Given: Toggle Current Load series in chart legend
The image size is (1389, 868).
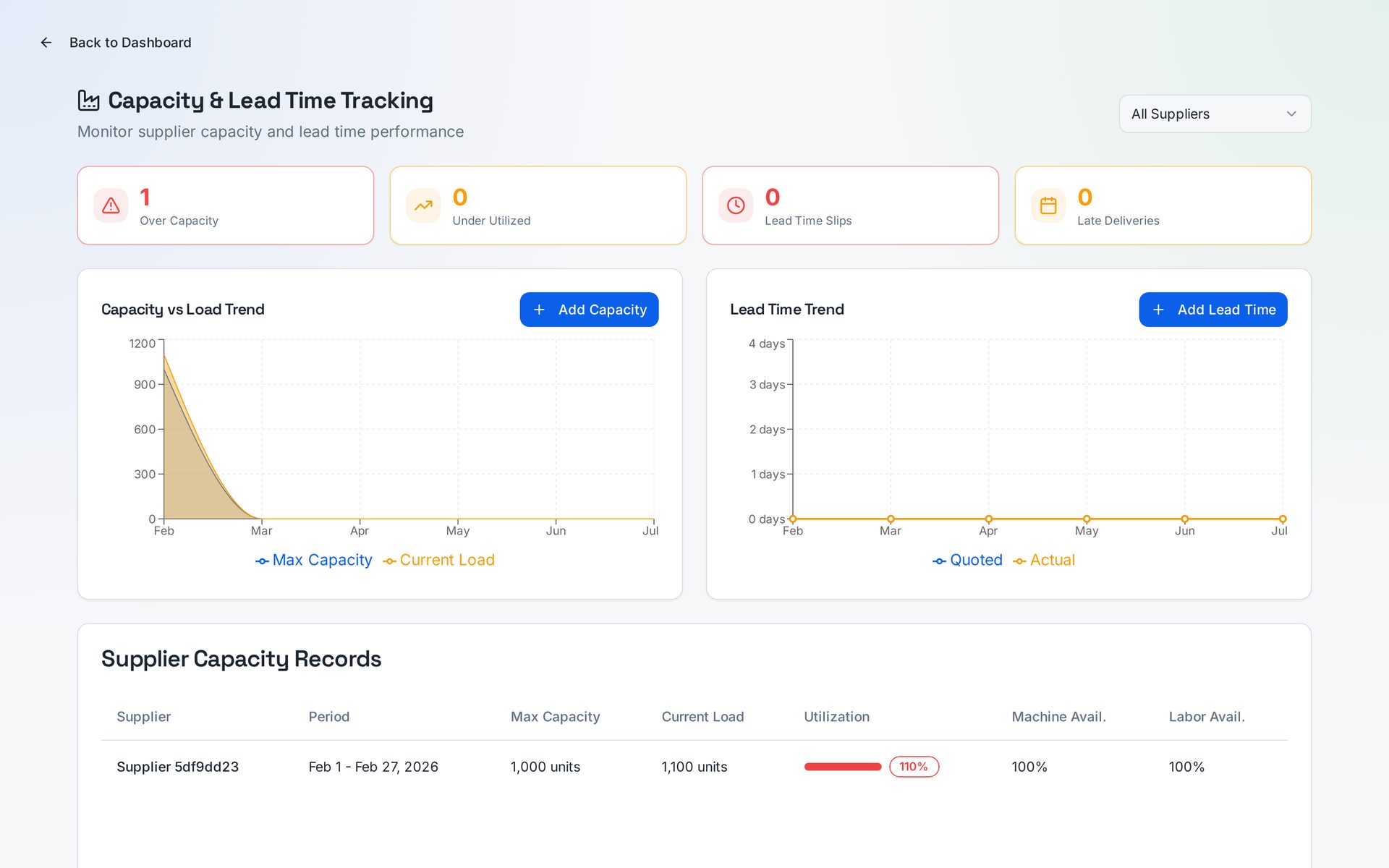Looking at the screenshot, I should [439, 560].
